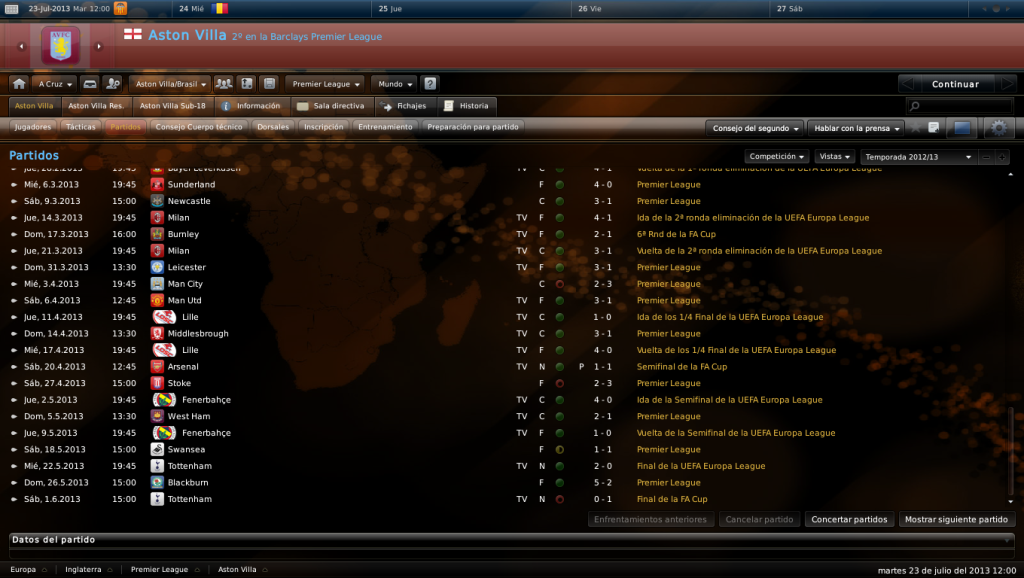Open the player search icon

113,84
